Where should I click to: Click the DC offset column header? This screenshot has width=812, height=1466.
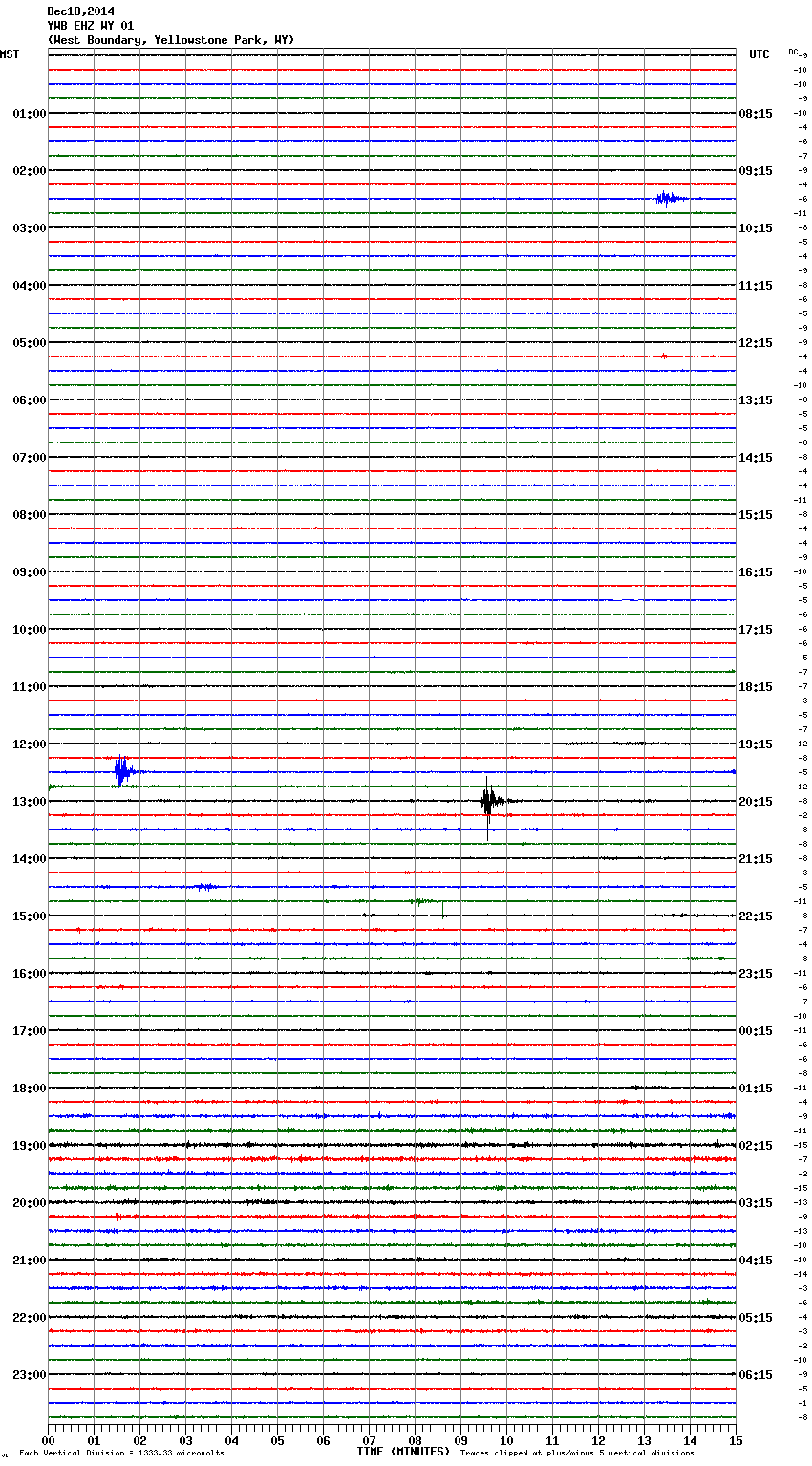(793, 52)
